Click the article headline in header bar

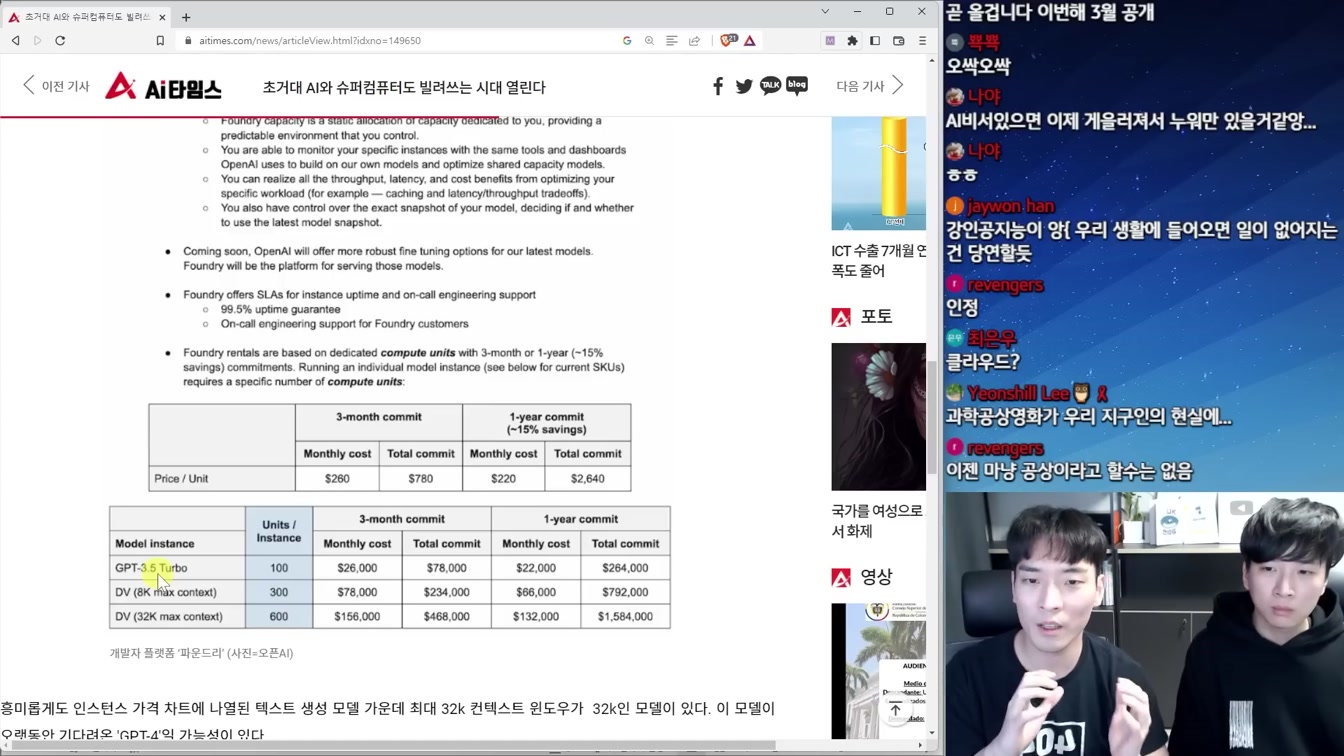pos(404,87)
